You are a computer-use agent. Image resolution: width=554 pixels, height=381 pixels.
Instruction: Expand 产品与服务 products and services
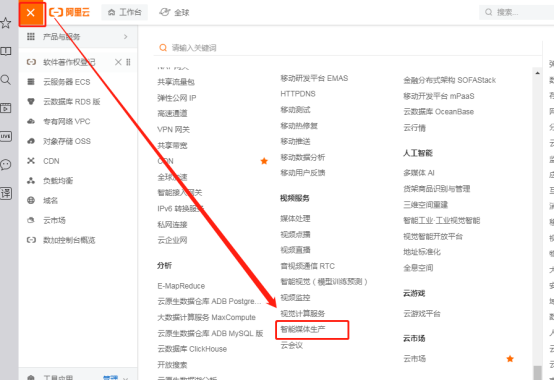tap(78, 37)
